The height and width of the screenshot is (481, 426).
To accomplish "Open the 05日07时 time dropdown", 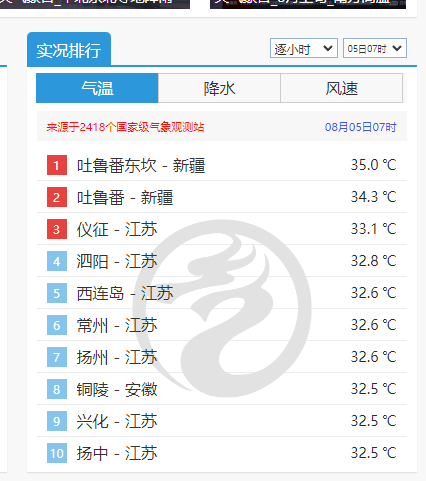I will (375, 48).
